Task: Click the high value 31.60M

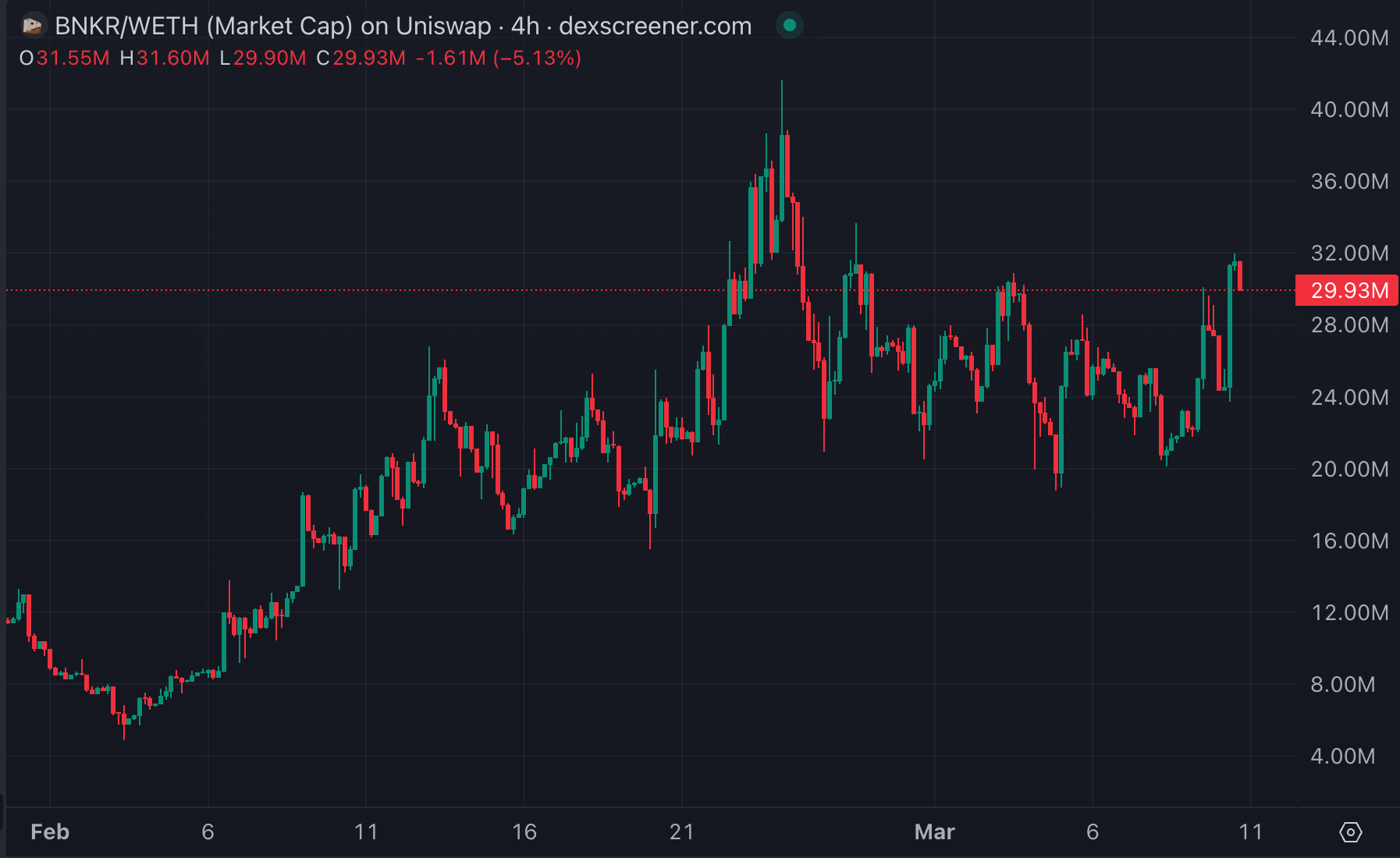Action: [x=172, y=58]
